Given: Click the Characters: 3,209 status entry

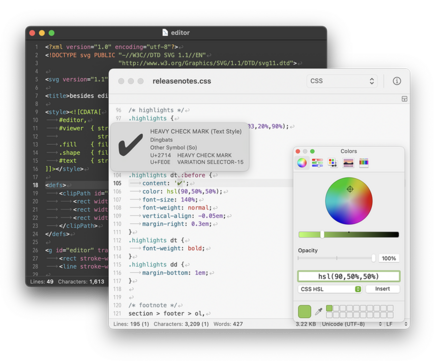Looking at the screenshot, I should [x=181, y=324].
